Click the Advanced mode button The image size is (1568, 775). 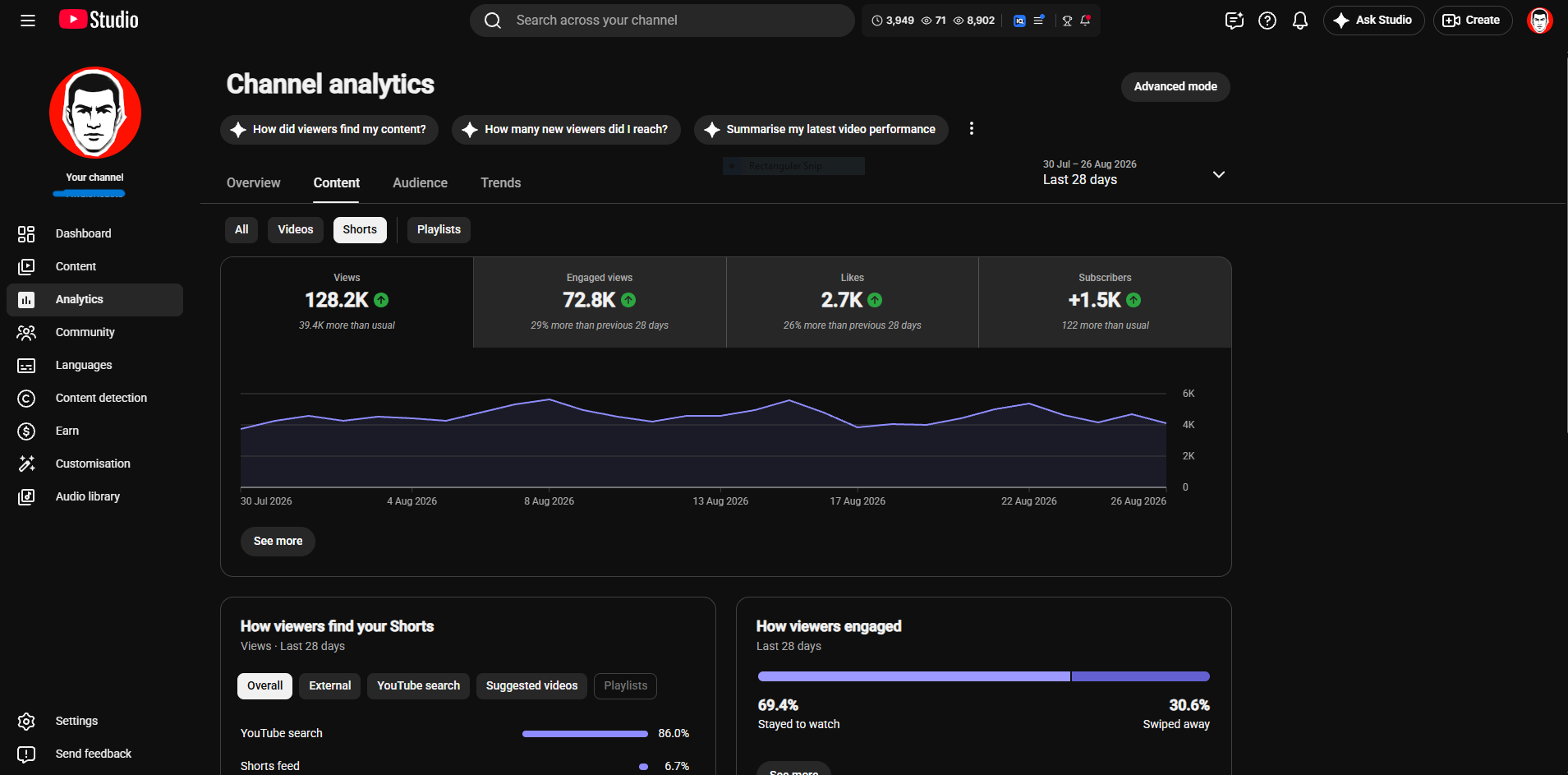pos(1175,87)
